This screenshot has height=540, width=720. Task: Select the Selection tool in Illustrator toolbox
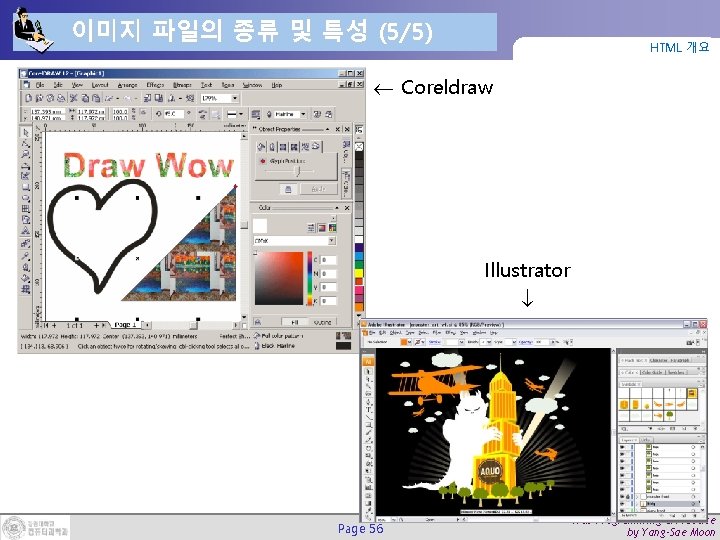click(368, 371)
